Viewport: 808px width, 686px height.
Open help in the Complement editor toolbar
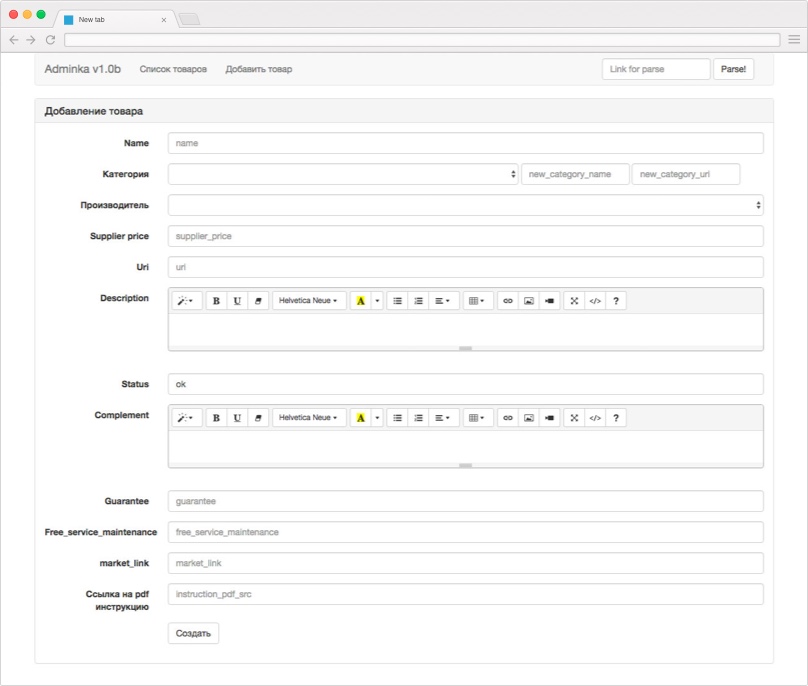click(x=616, y=418)
